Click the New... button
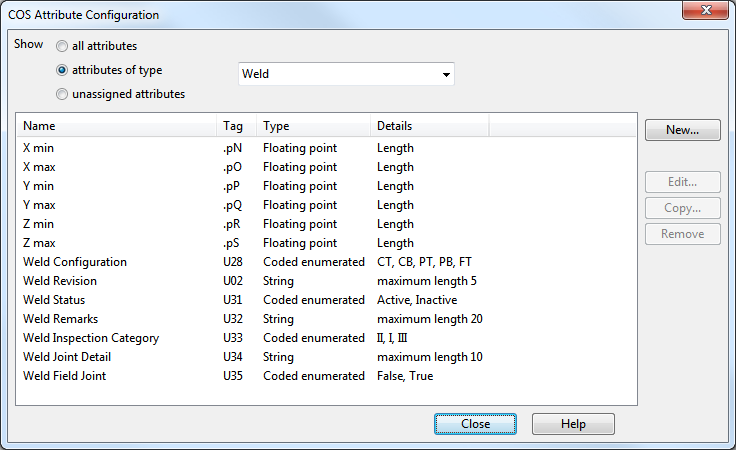The width and height of the screenshot is (736, 450). [682, 130]
